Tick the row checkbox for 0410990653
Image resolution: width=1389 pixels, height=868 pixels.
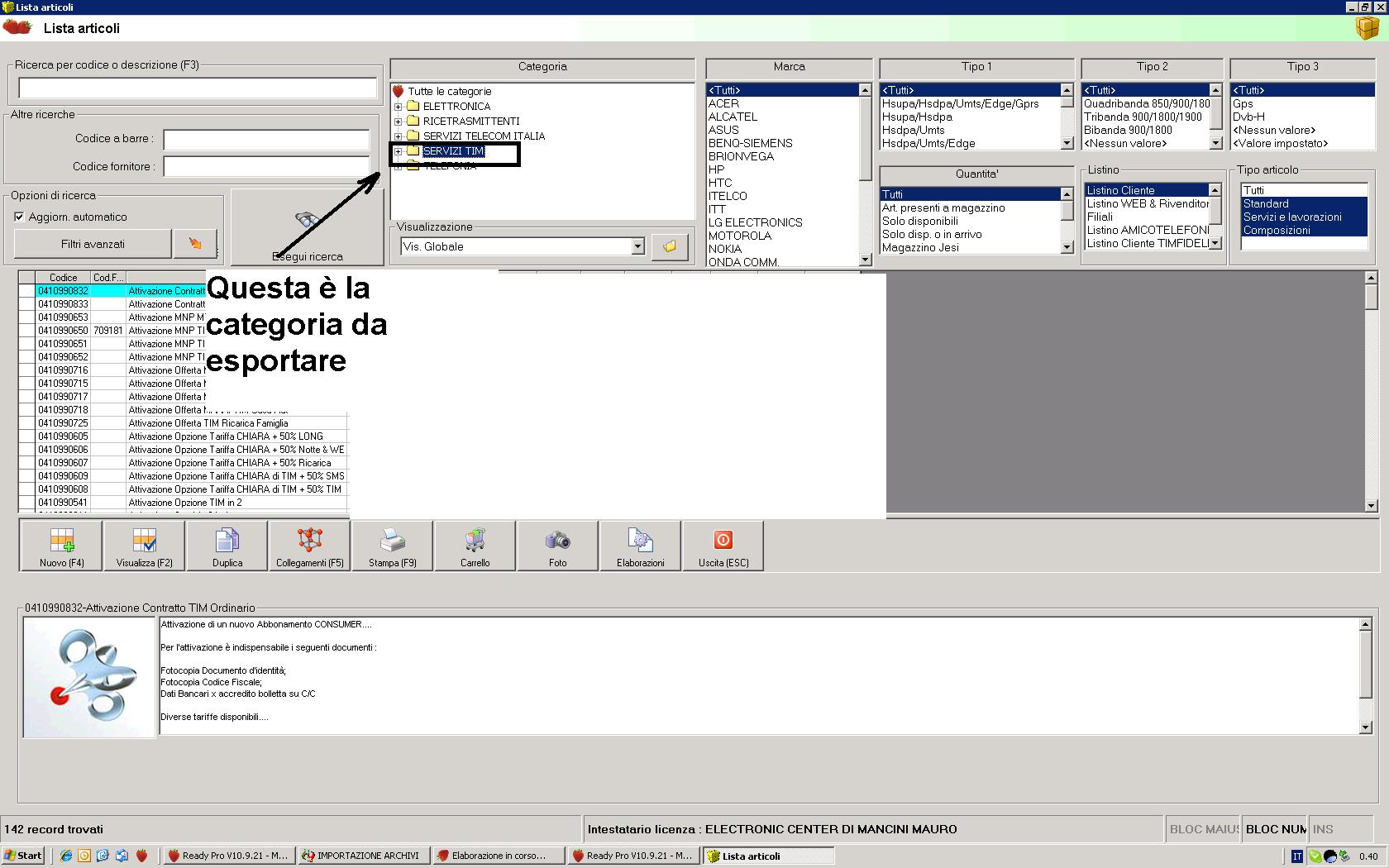coord(26,317)
